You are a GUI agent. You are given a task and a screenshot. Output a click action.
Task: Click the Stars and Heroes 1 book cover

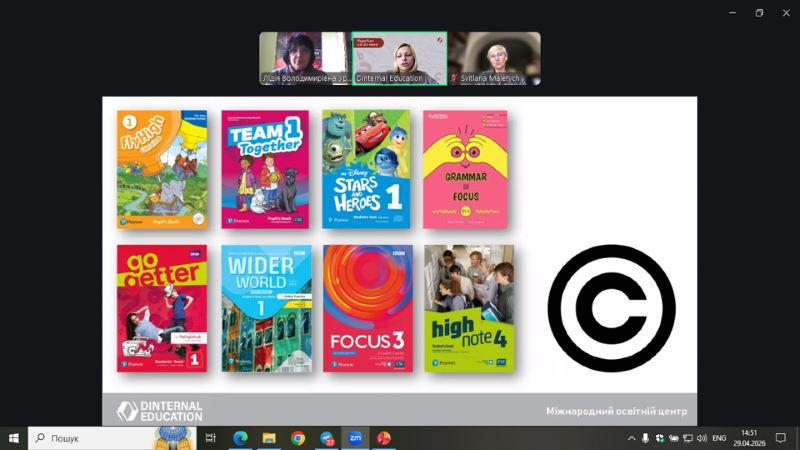tap(366, 169)
